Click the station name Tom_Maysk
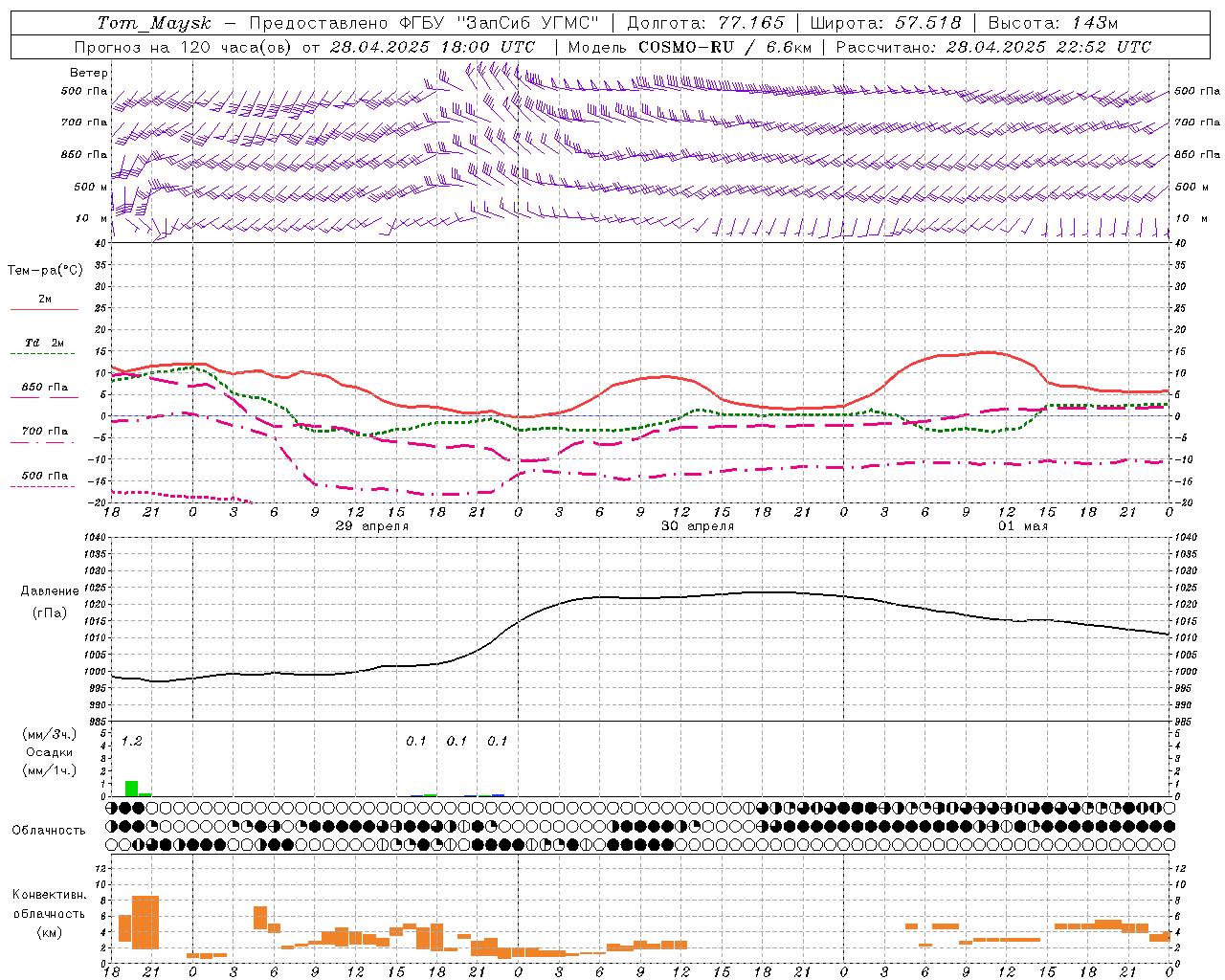 pos(154,23)
